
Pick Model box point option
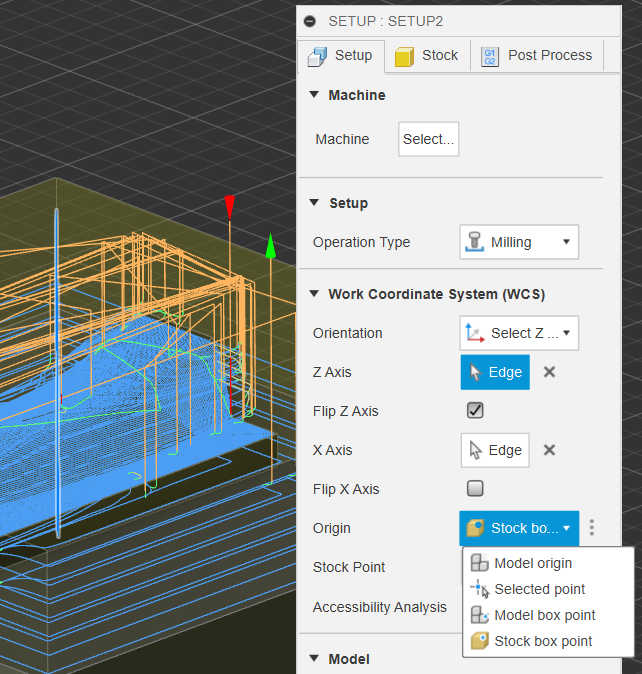(x=543, y=615)
